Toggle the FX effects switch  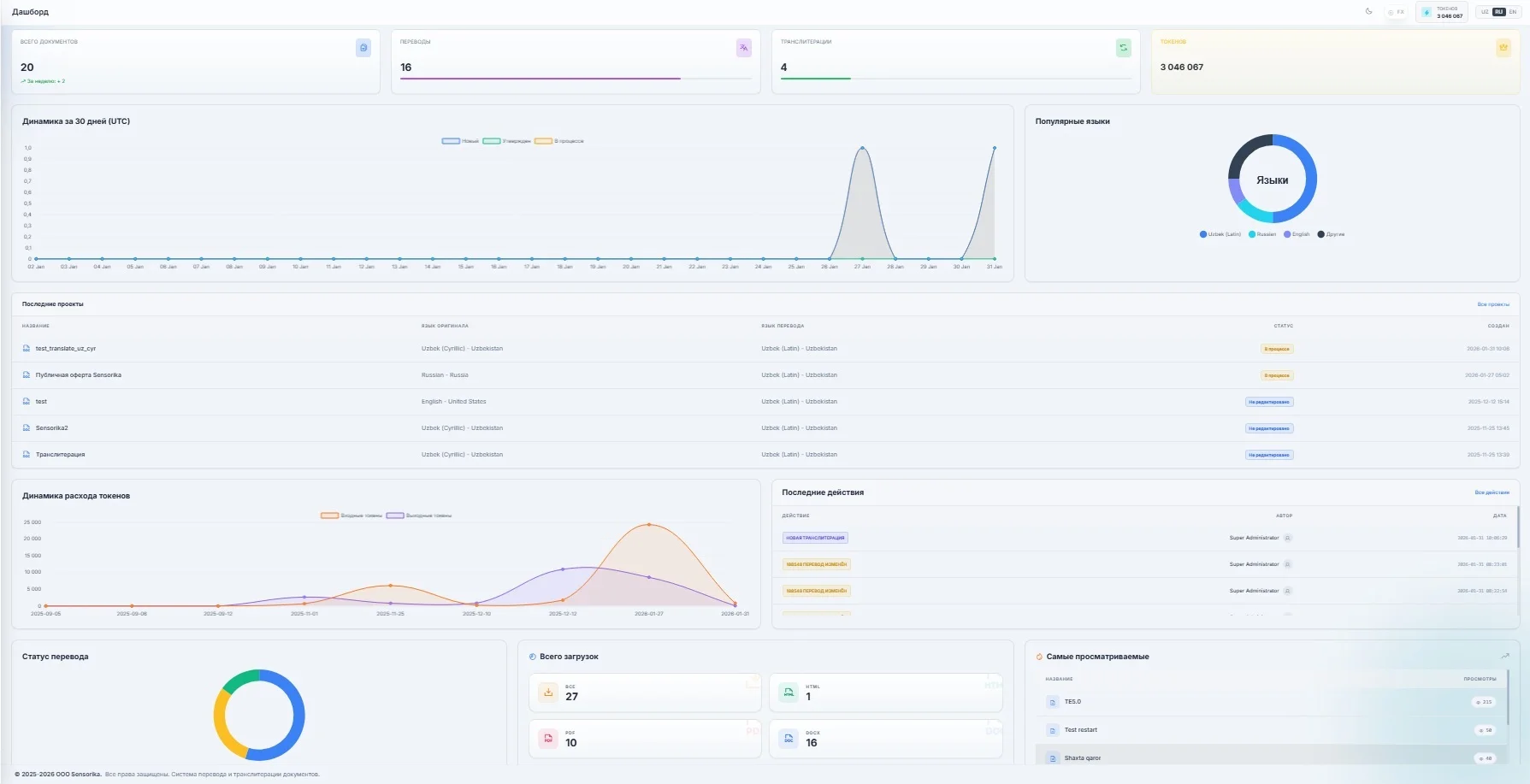click(1396, 12)
